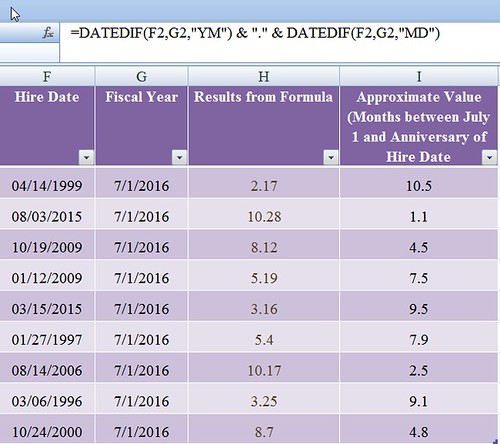Image resolution: width=500 pixels, height=444 pixels.
Task: Select hire date cell 10/24/2000
Action: 47,429
